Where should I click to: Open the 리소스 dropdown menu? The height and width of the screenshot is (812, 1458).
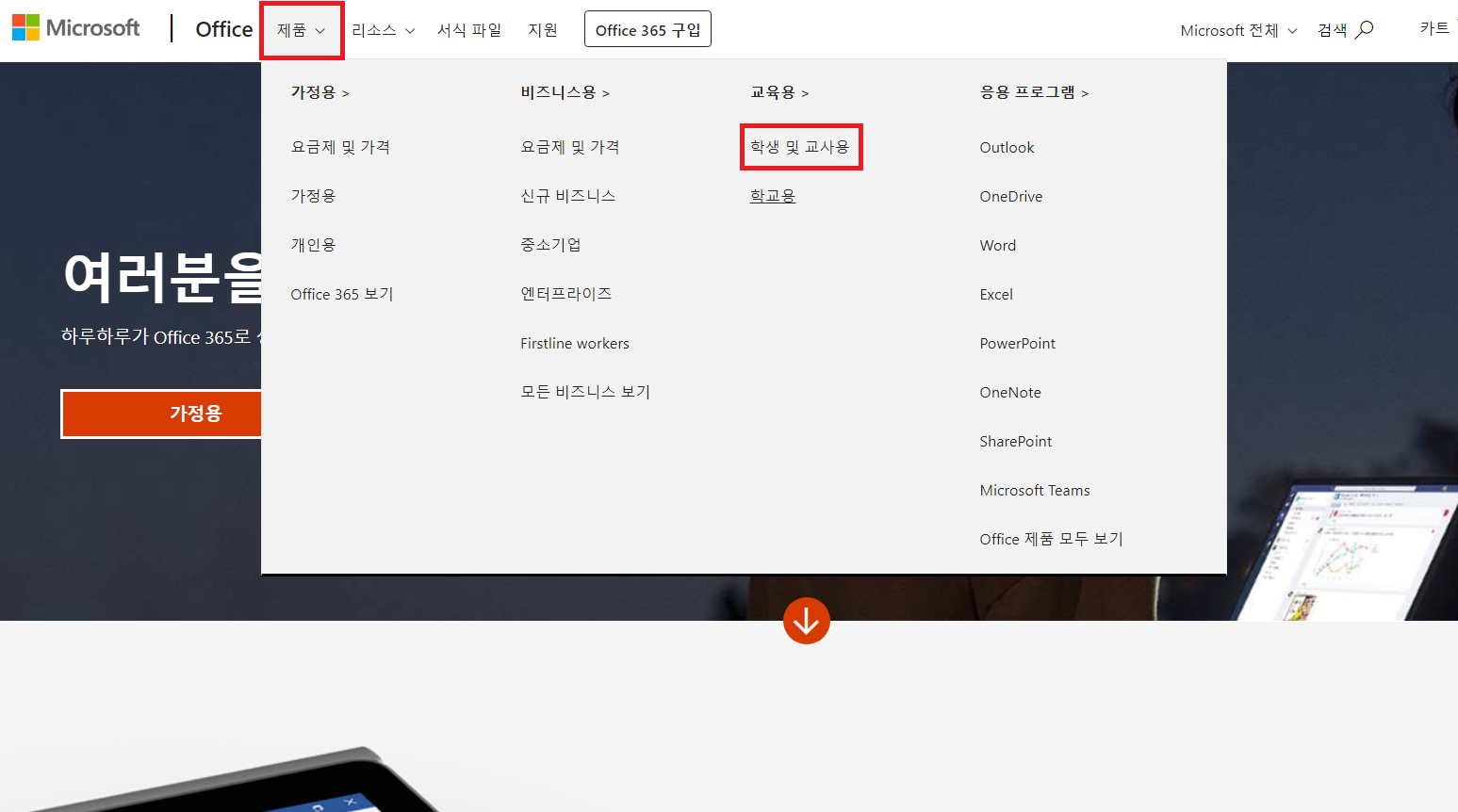(383, 30)
